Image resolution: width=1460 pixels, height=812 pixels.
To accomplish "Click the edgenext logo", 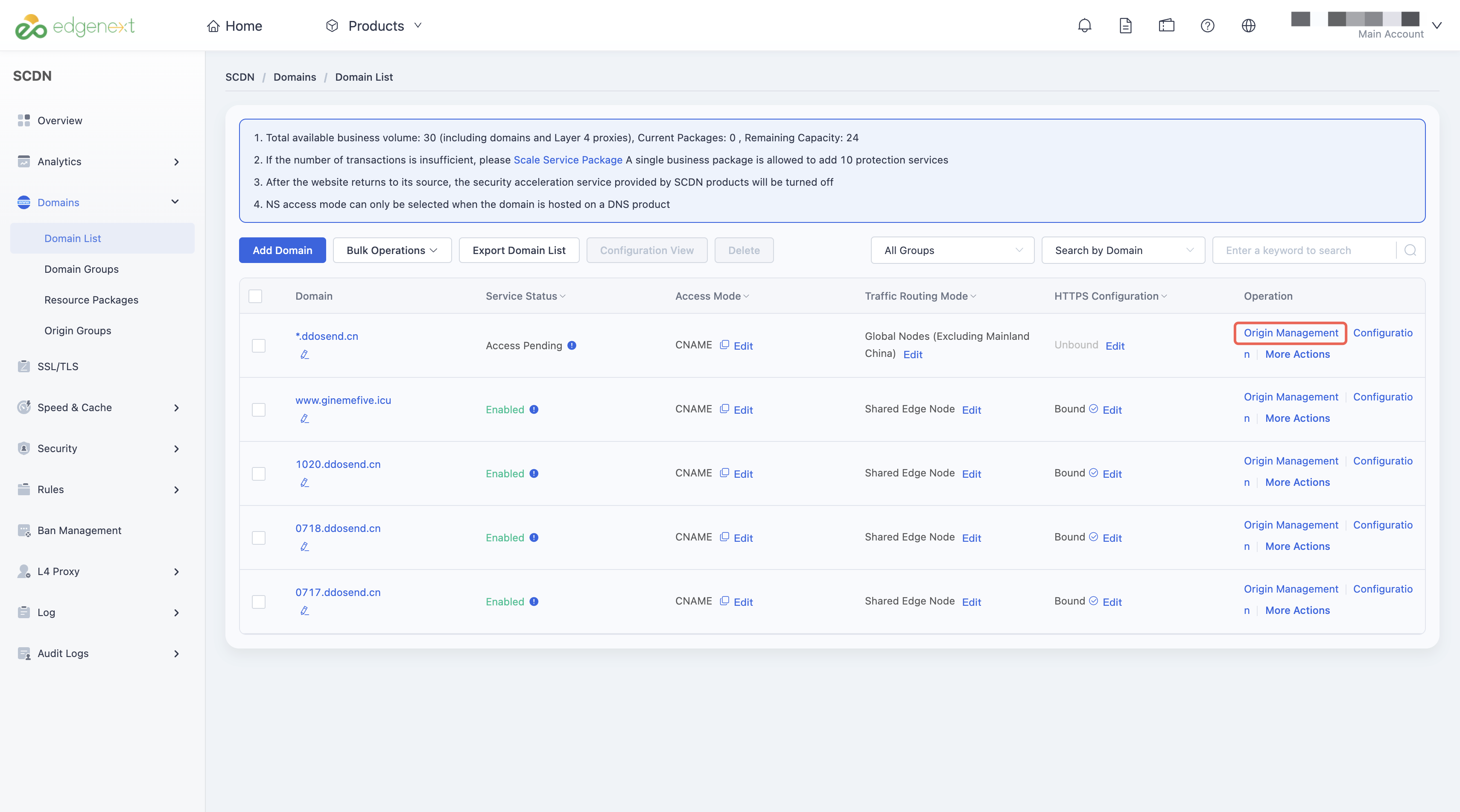I will coord(74,26).
